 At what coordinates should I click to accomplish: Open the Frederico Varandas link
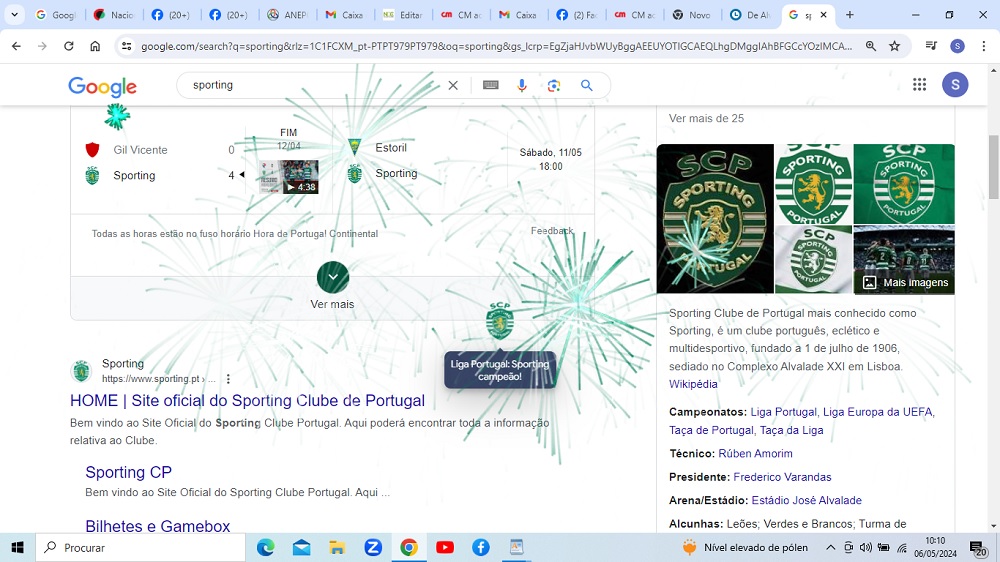(x=783, y=477)
